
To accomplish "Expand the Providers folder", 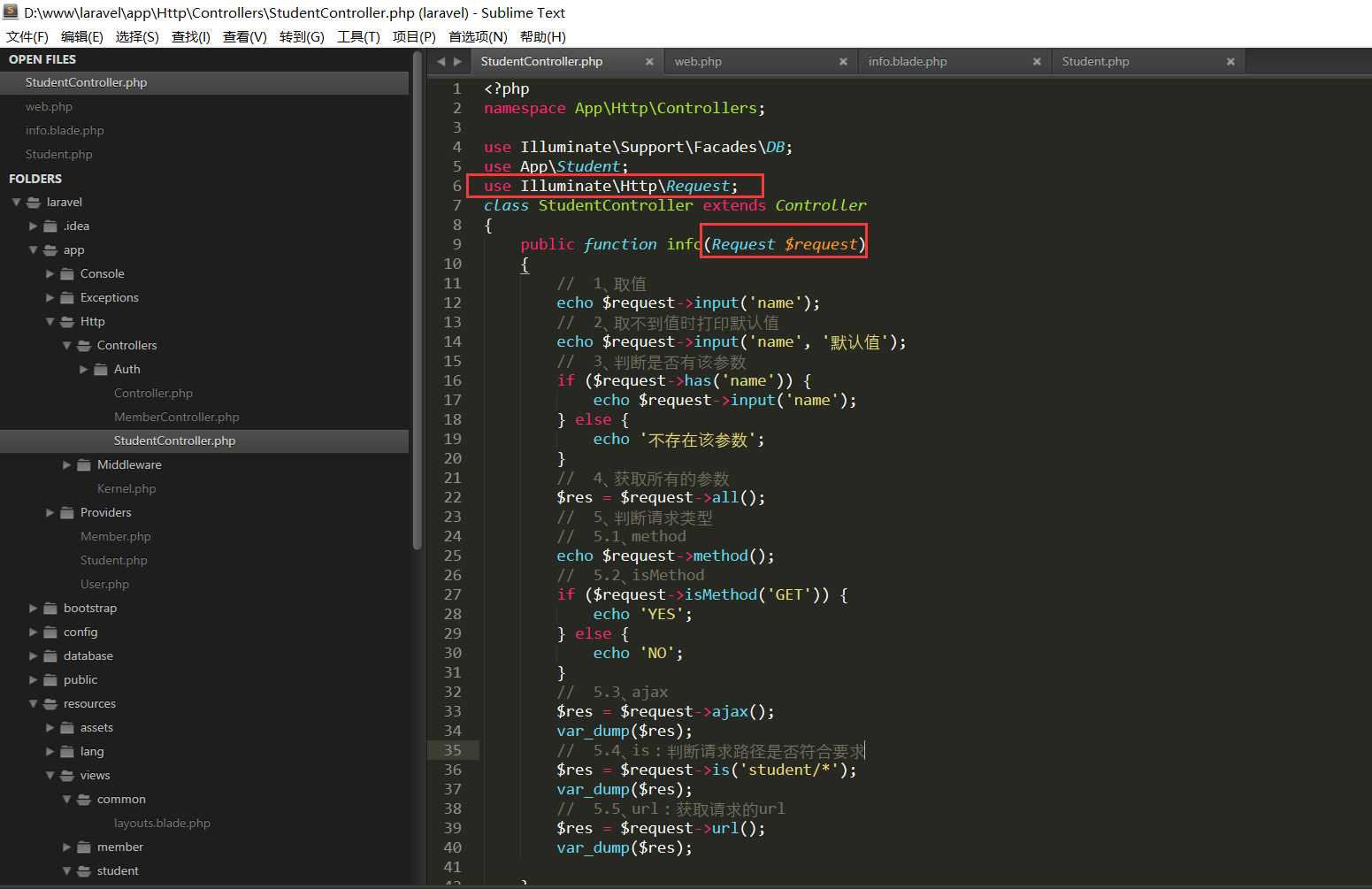I will point(50,512).
